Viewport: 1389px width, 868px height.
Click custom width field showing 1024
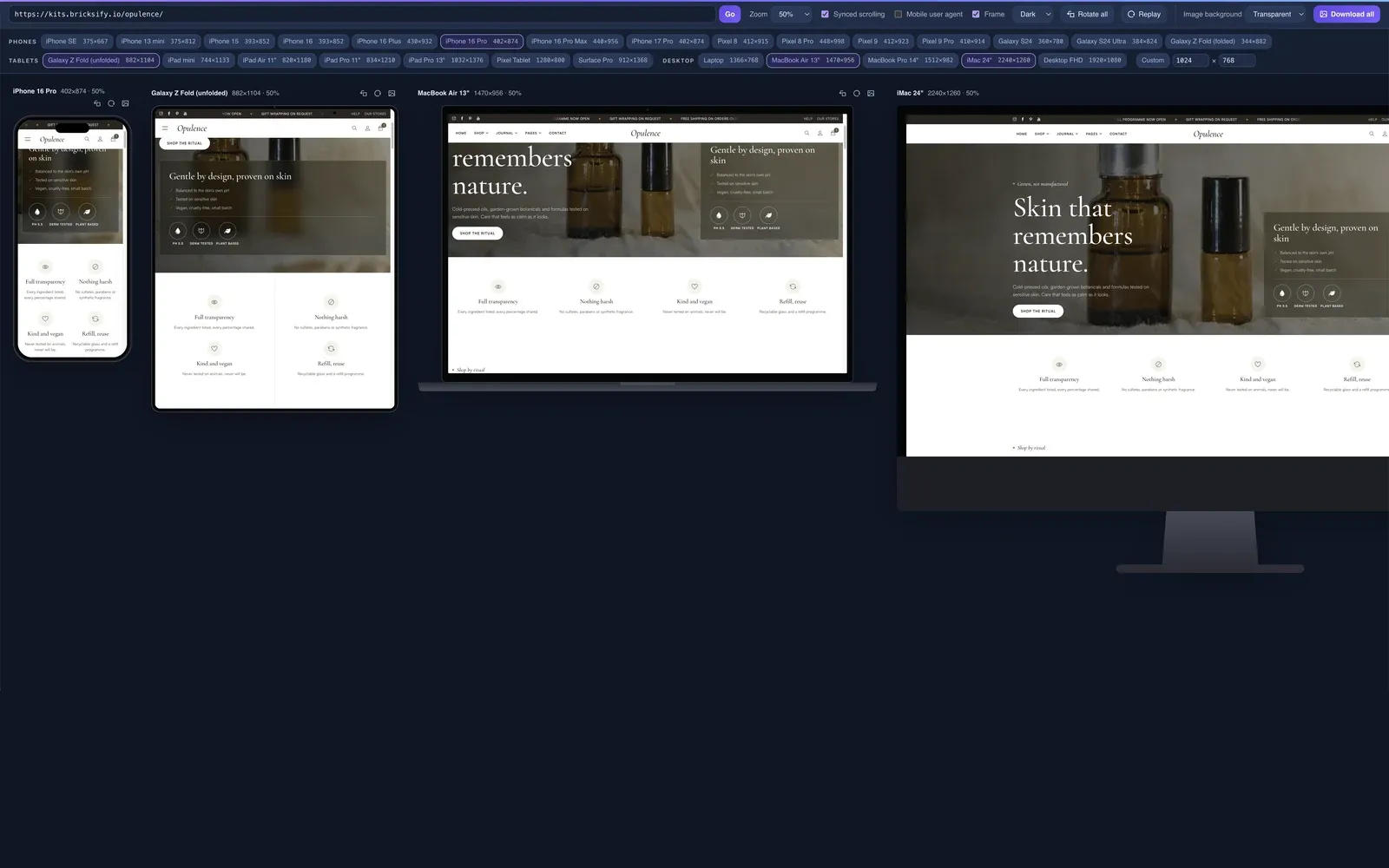click(1190, 60)
